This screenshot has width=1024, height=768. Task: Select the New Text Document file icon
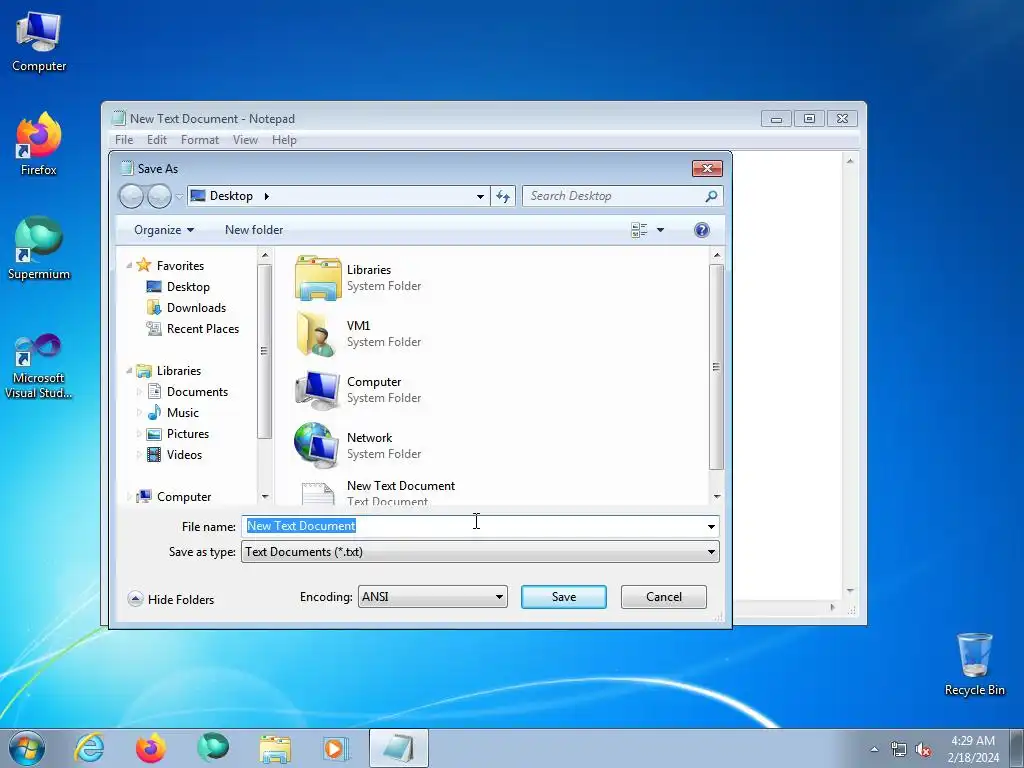click(x=318, y=494)
